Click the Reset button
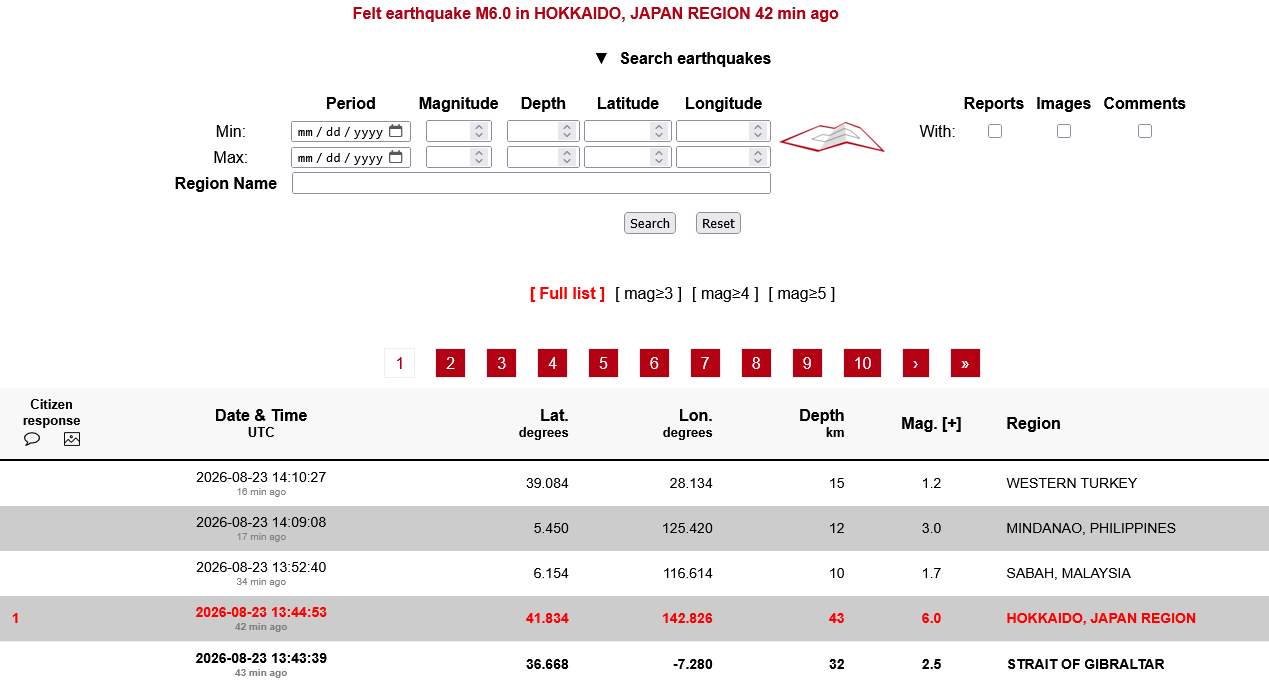 (x=718, y=223)
